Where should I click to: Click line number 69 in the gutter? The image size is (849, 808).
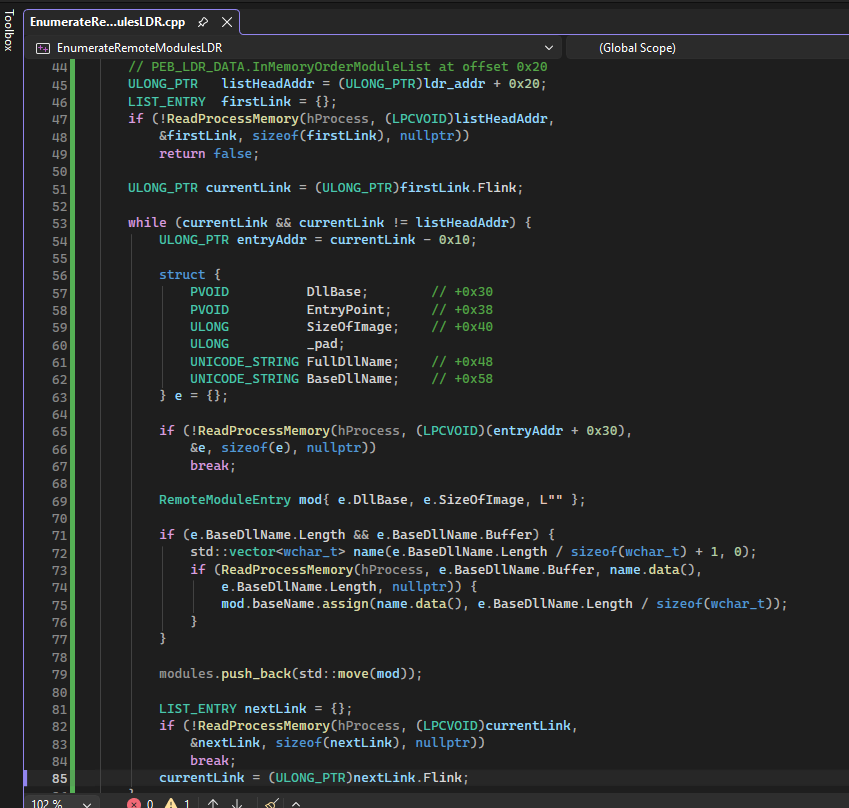60,501
